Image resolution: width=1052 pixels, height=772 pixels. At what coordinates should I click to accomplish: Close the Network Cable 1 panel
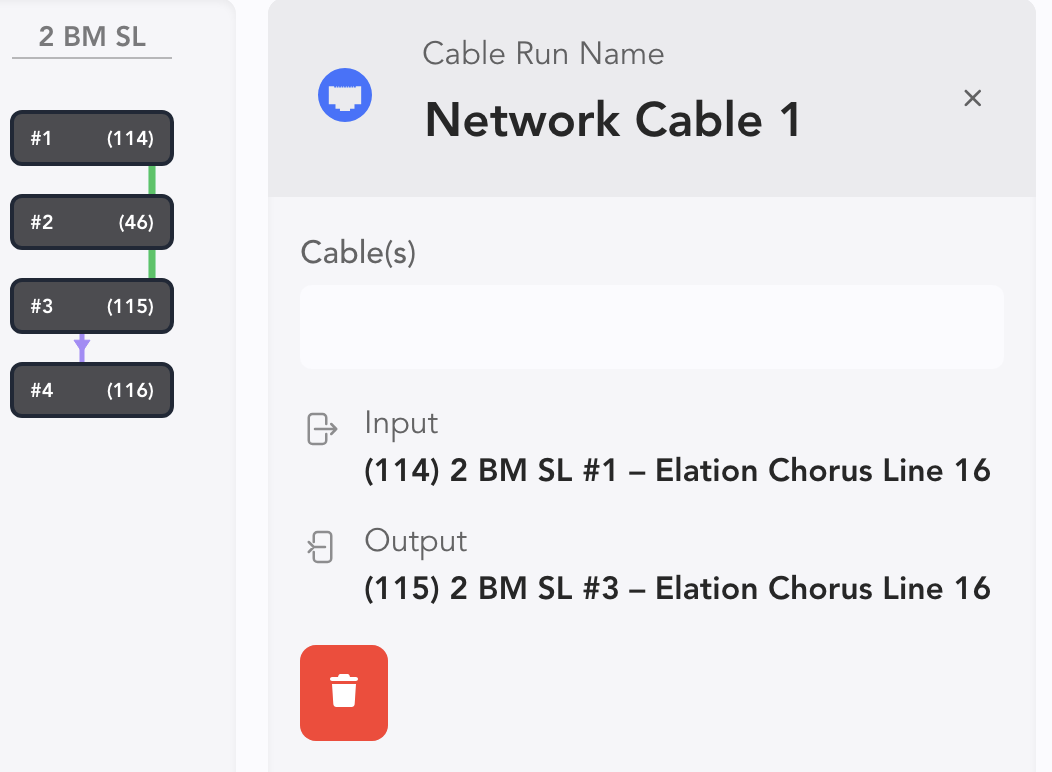pyautogui.click(x=972, y=98)
